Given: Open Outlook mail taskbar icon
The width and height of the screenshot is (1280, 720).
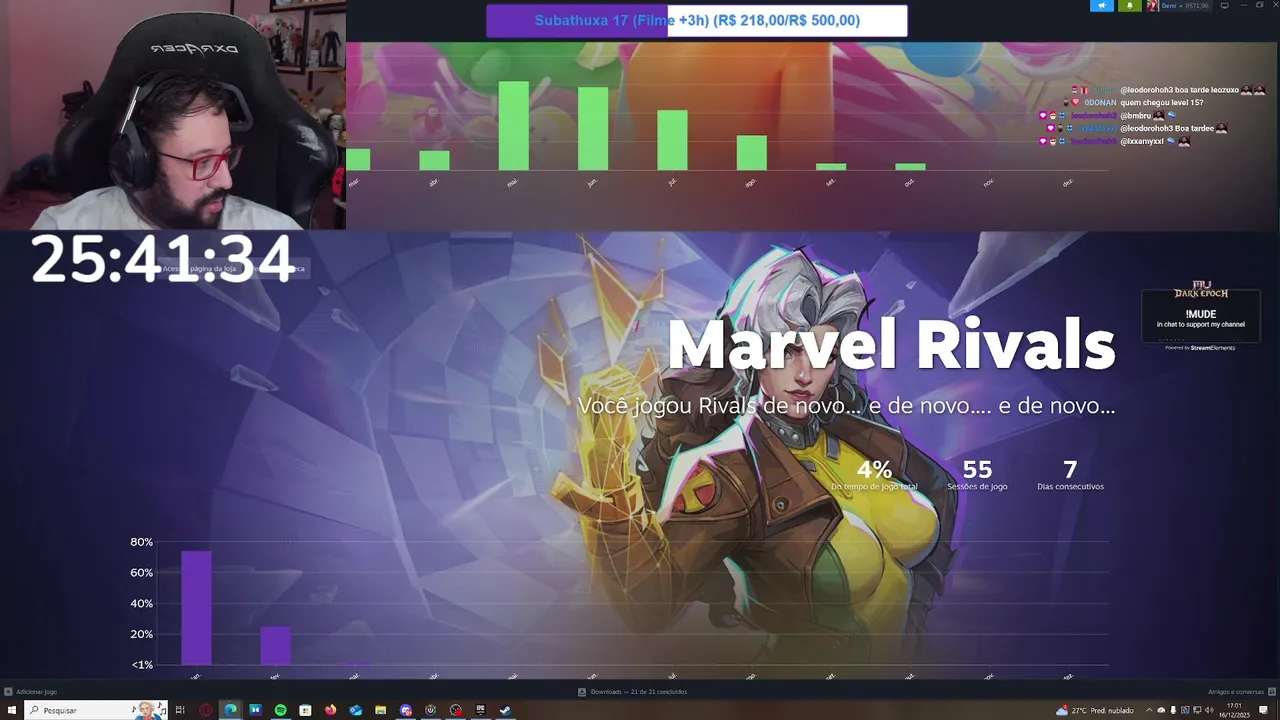Looking at the screenshot, I should tap(355, 710).
